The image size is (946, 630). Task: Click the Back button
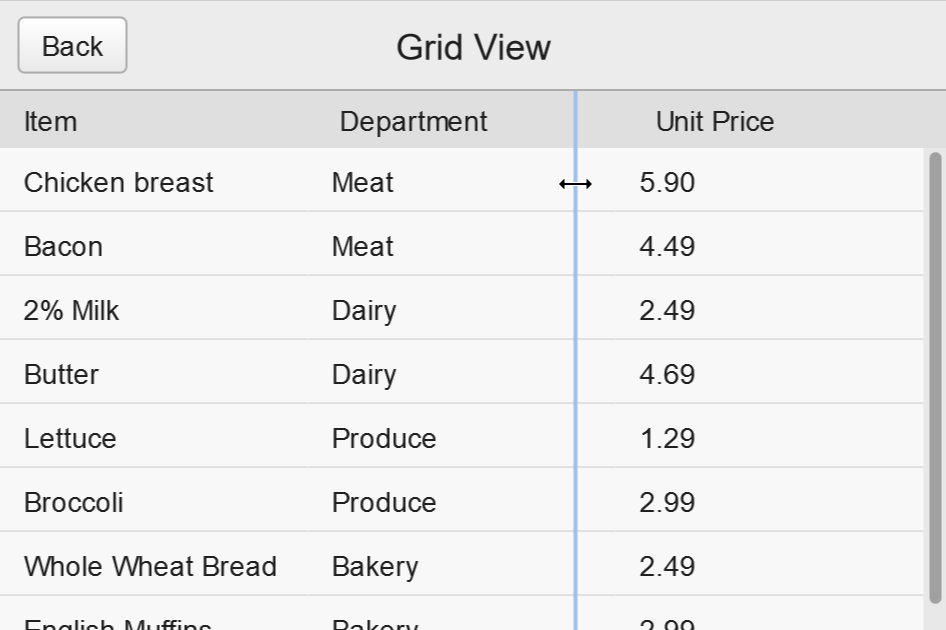click(72, 45)
